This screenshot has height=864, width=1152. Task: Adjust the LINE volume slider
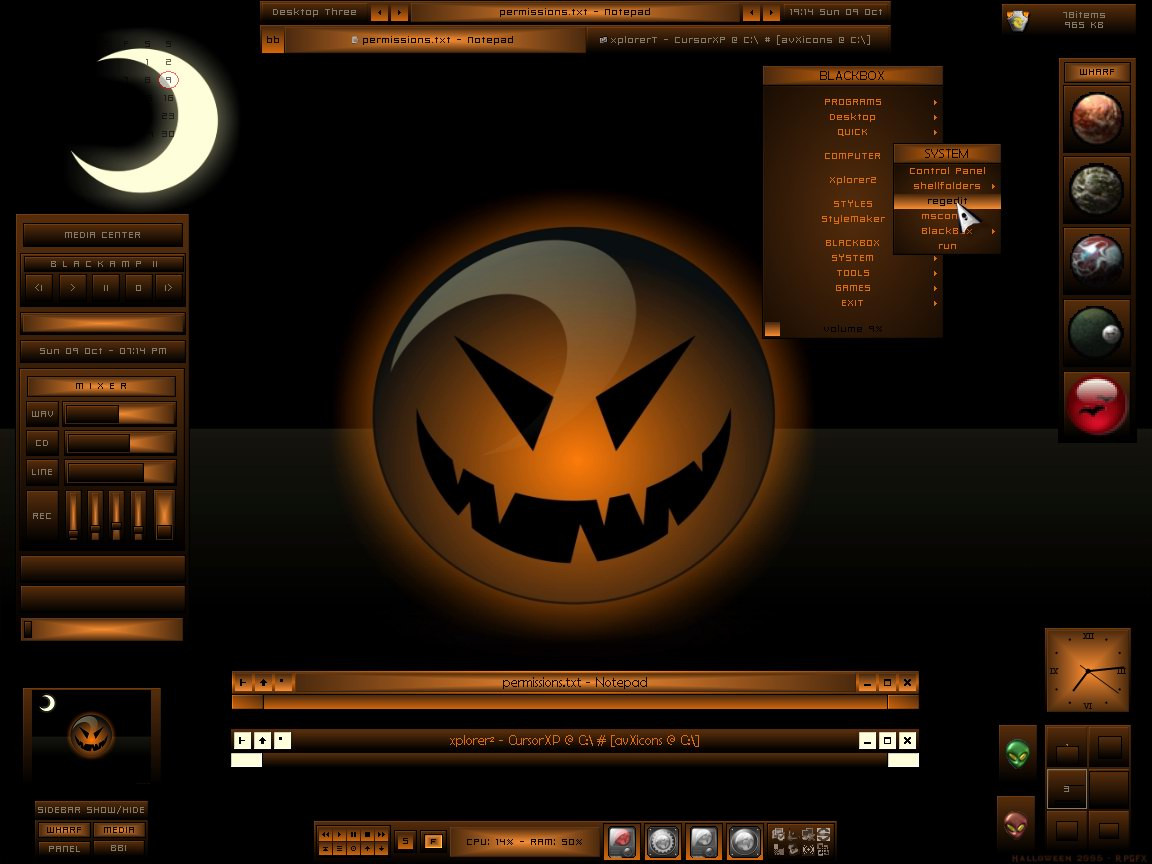(x=120, y=472)
